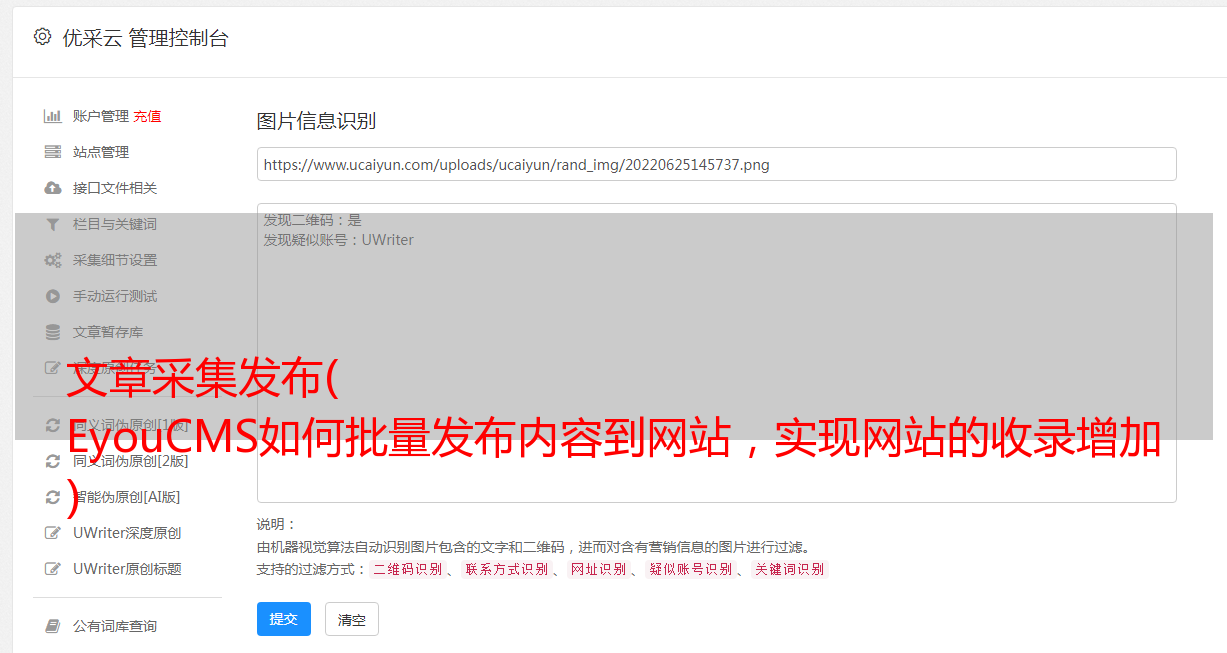Click the 网址识别 tag
The image size is (1227, 653).
(598, 569)
